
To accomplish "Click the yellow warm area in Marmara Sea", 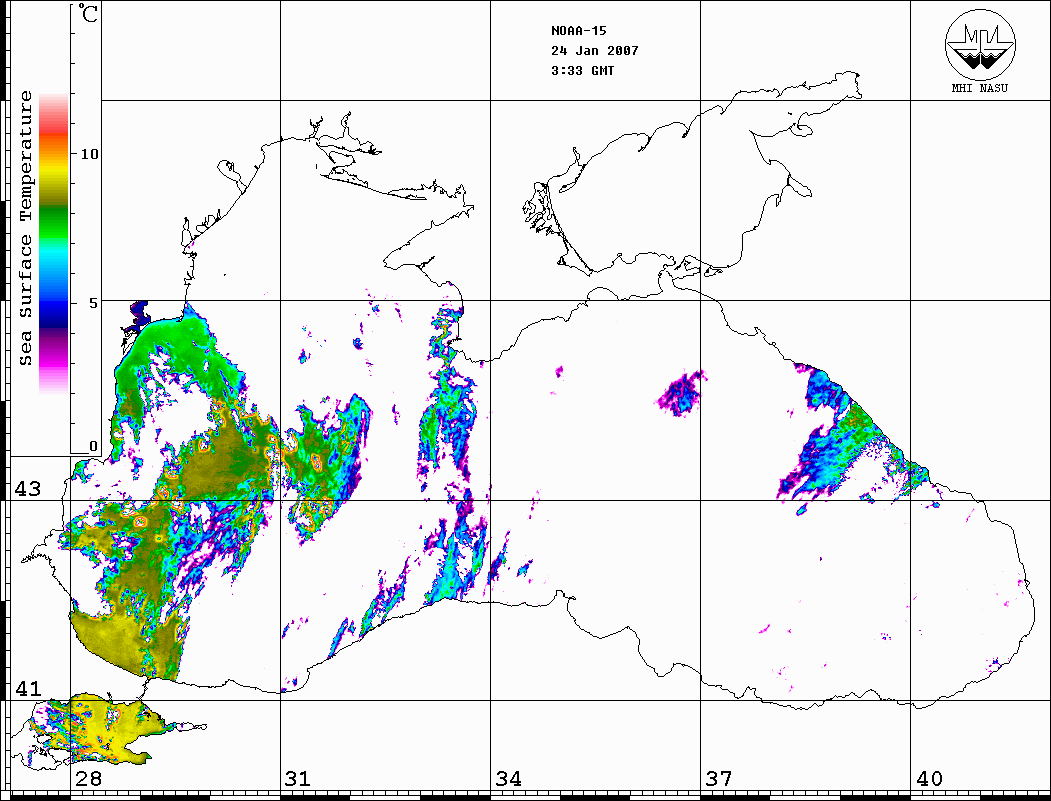I will pos(111,731).
